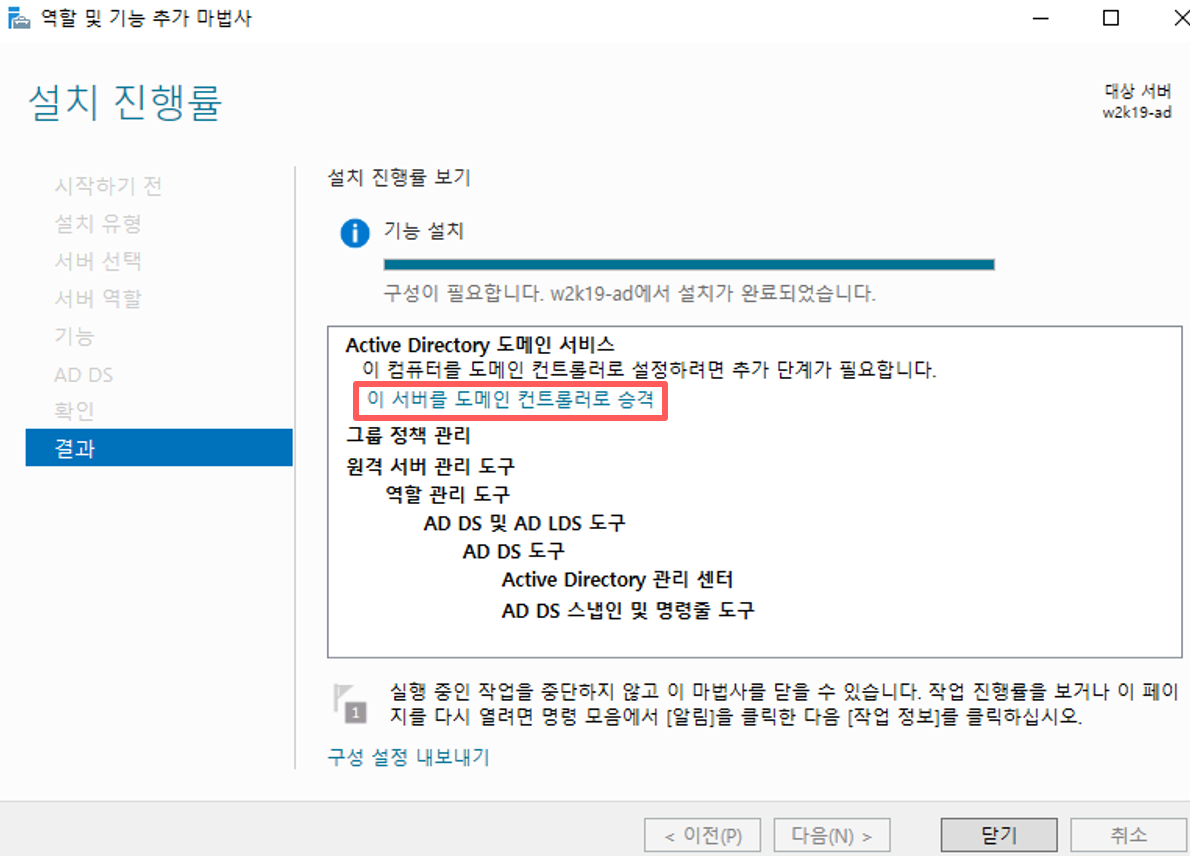Click the 다음(N) button
Viewport: 1190px width, 856px height.
tap(832, 835)
